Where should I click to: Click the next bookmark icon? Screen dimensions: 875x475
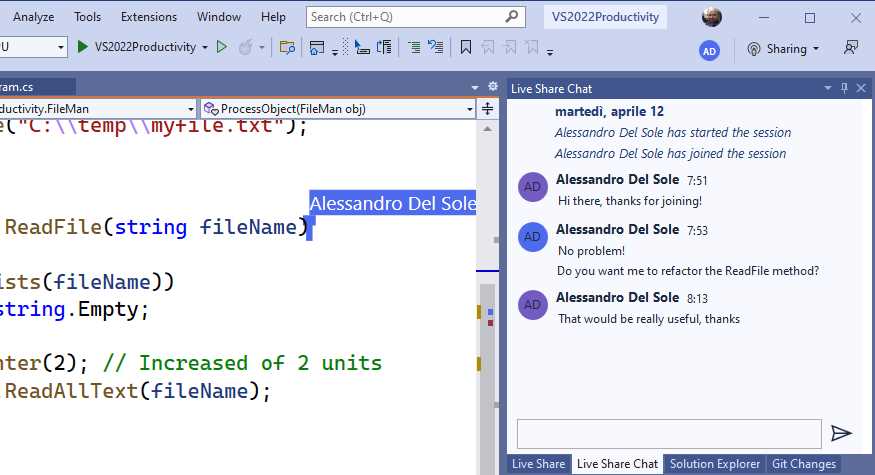(x=510, y=47)
